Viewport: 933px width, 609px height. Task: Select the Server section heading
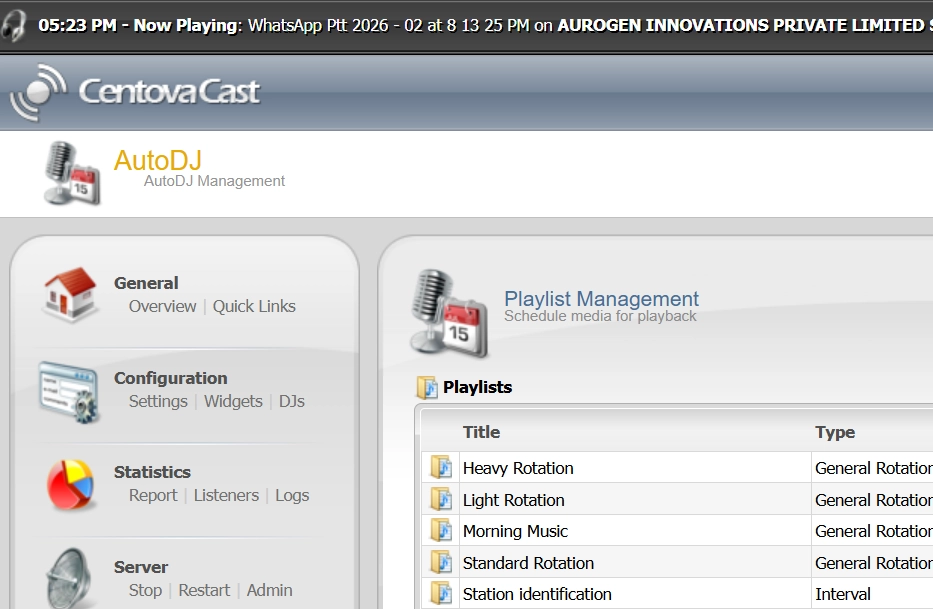pyautogui.click(x=141, y=567)
